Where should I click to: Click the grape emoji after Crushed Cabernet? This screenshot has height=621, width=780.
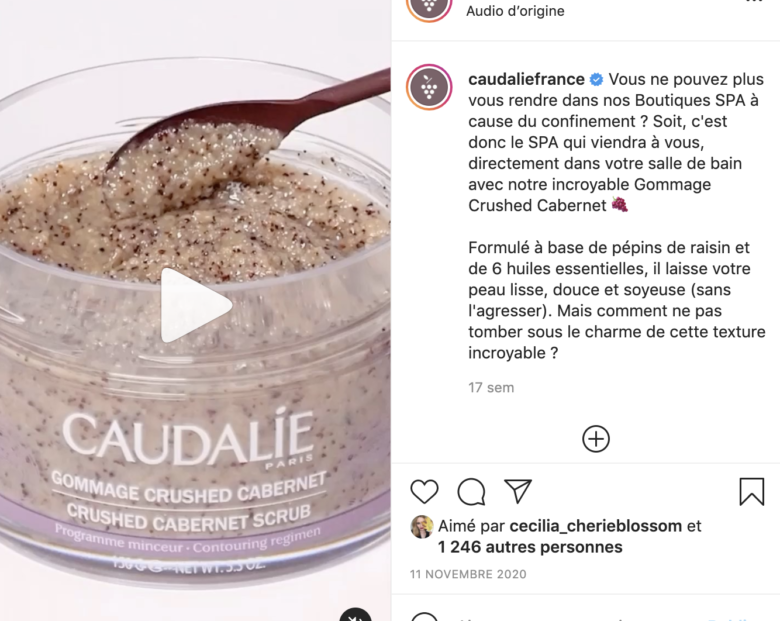tap(619, 205)
